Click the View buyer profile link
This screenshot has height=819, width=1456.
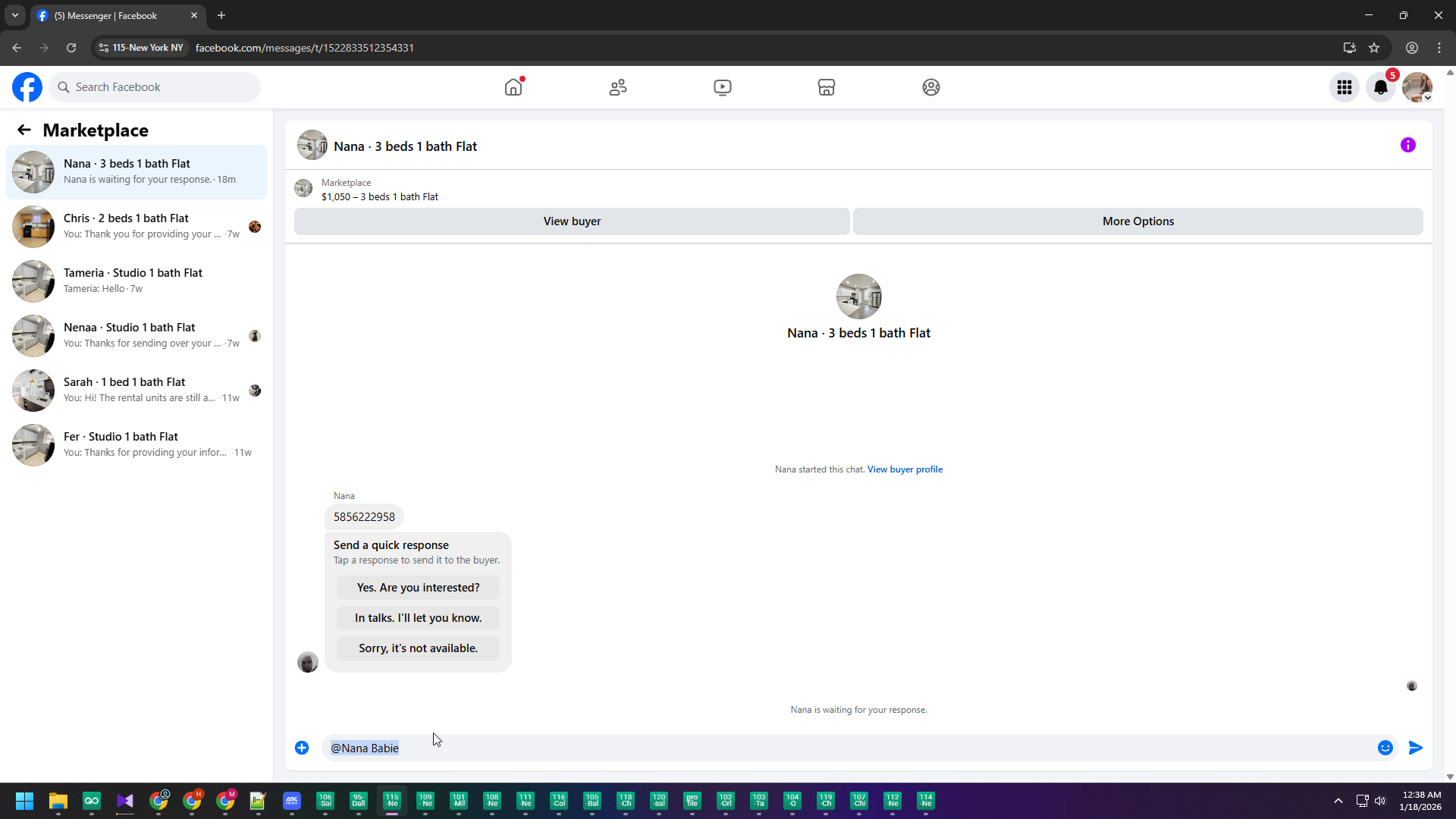(905, 469)
